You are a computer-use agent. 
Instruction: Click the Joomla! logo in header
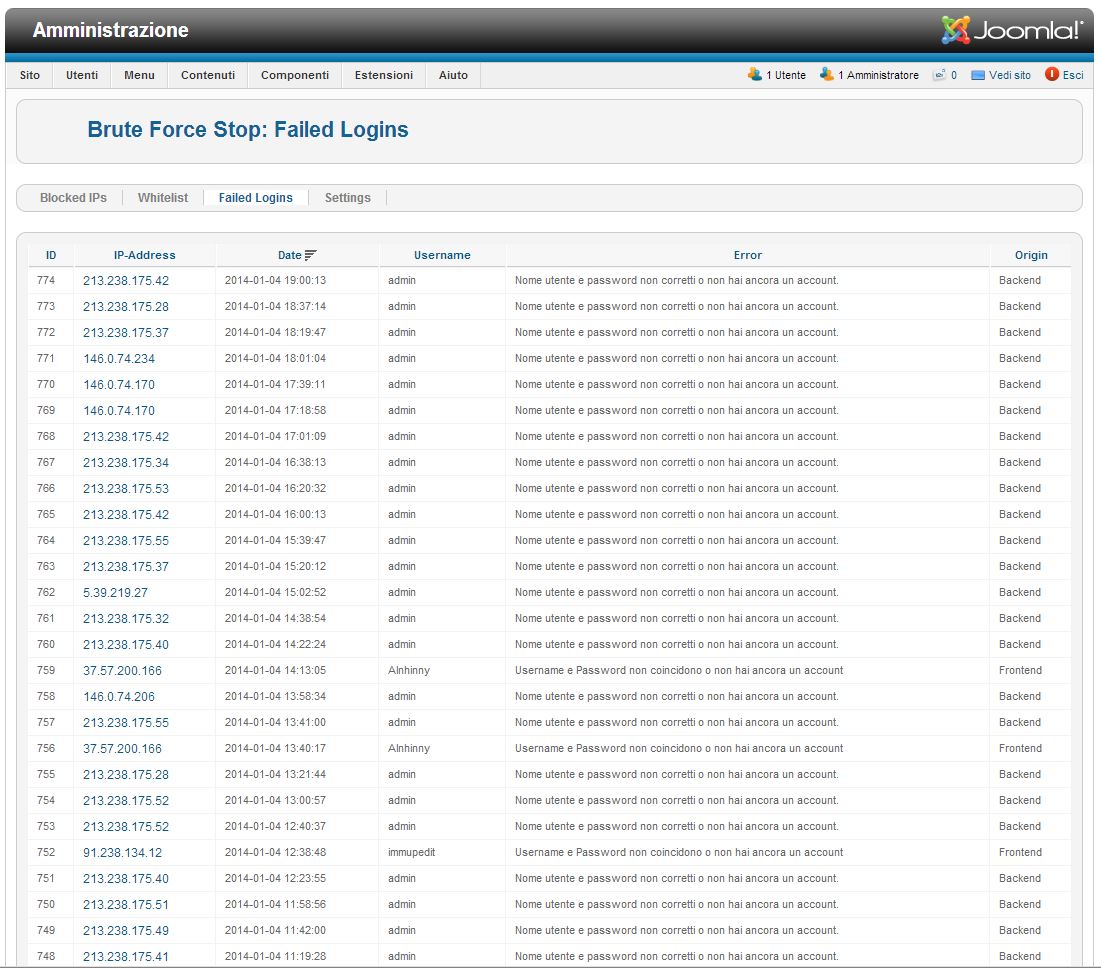(1012, 30)
